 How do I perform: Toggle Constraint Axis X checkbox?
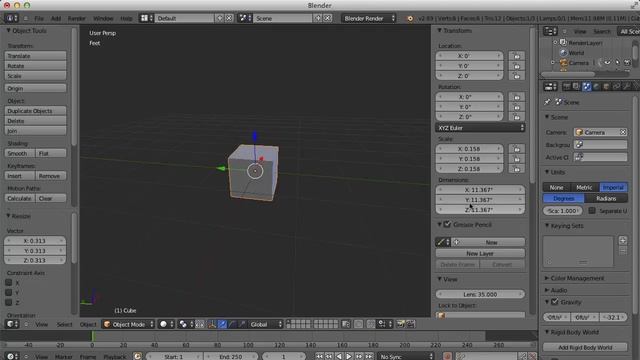(9, 282)
